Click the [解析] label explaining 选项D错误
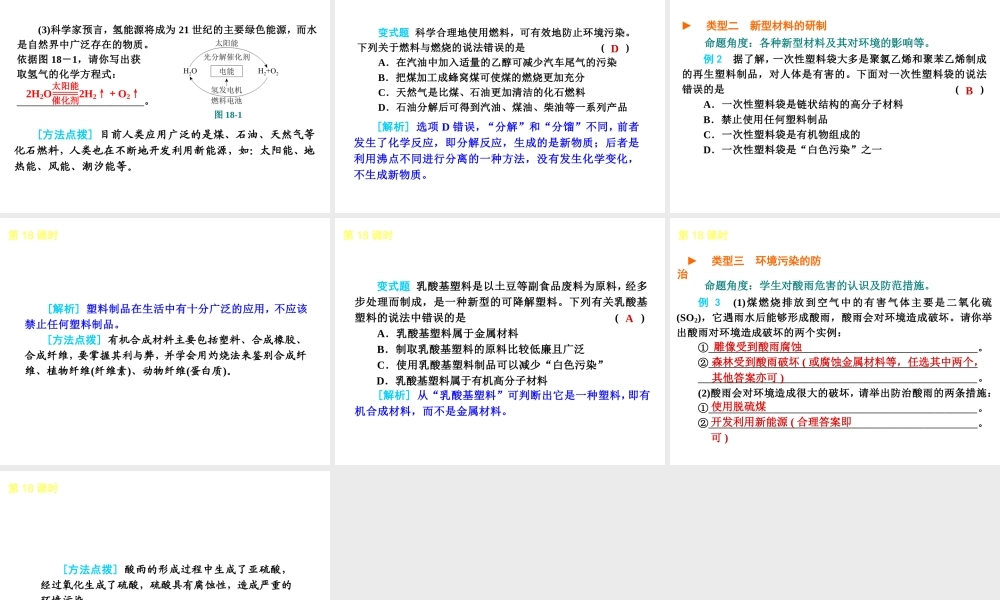Viewport: 1000px width, 600px height. 393,127
